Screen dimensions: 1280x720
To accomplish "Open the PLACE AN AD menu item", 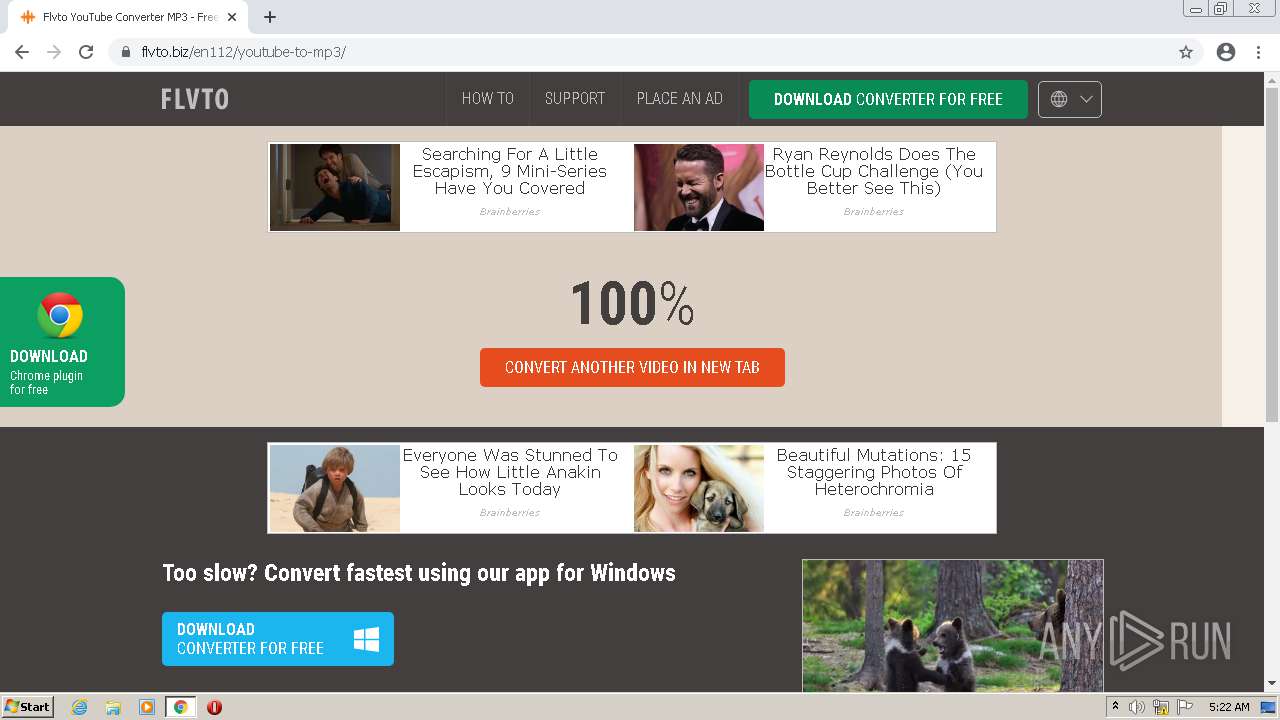I will [x=680, y=99].
